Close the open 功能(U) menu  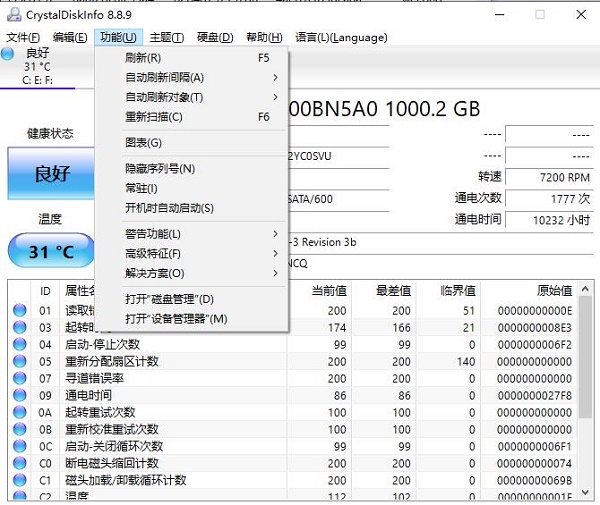click(x=118, y=37)
